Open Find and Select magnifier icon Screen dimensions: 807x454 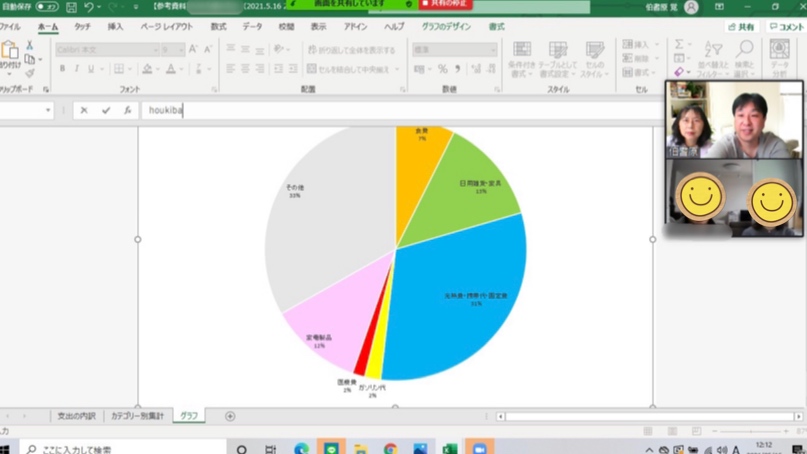pos(745,50)
